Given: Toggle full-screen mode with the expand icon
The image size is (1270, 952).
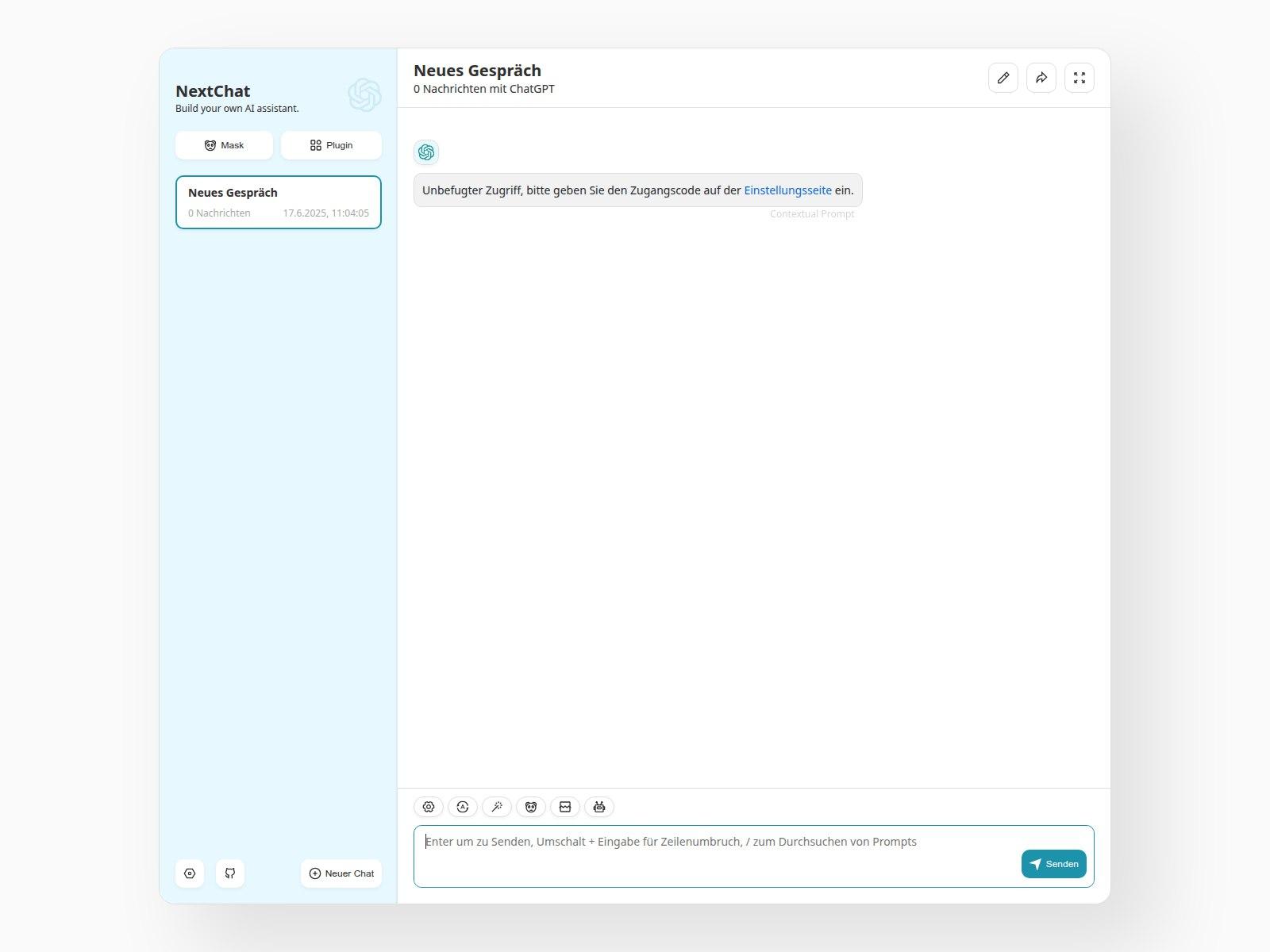Looking at the screenshot, I should 1079,78.
